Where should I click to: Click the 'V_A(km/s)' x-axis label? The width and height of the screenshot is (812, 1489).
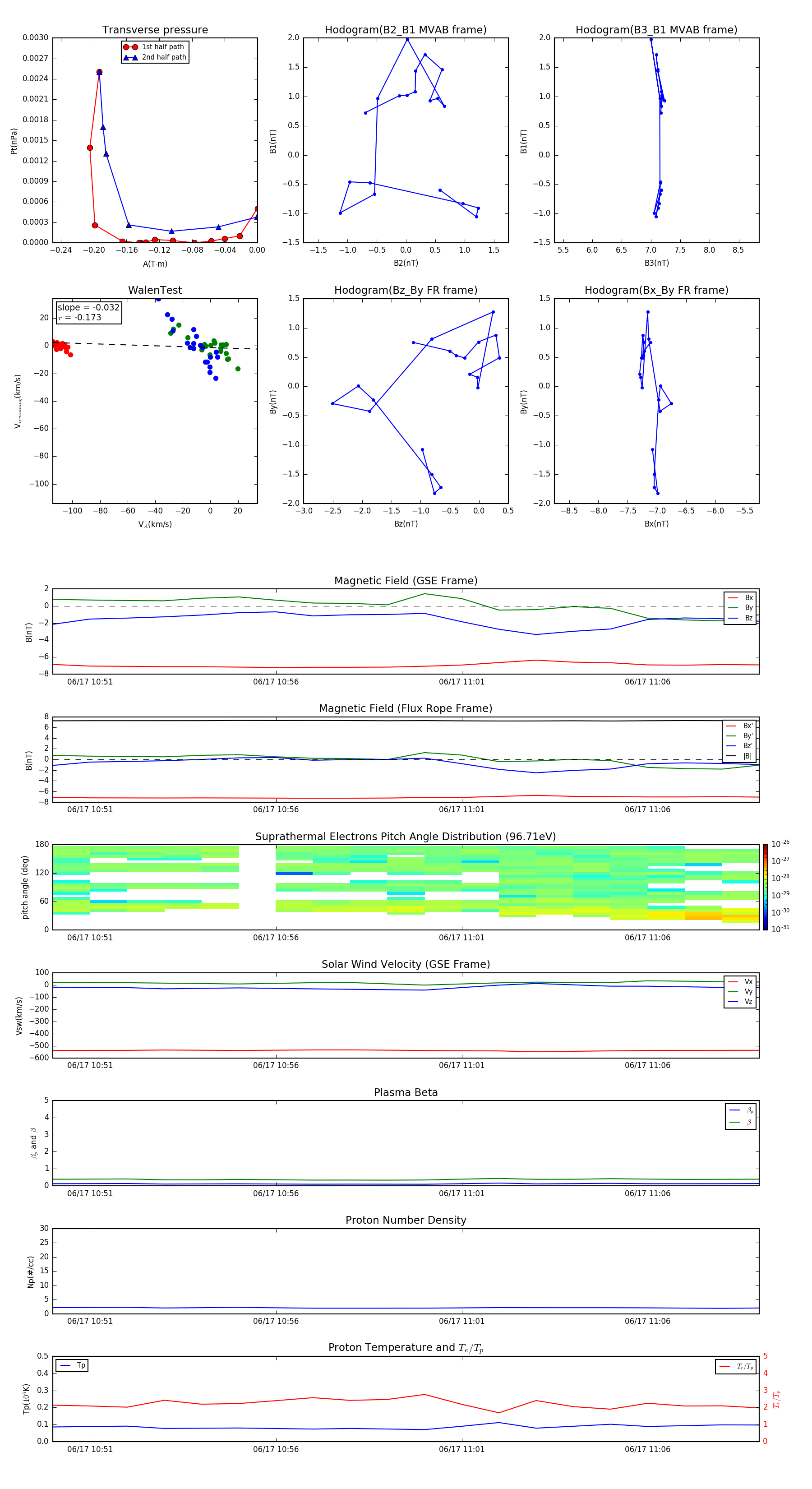(x=155, y=524)
